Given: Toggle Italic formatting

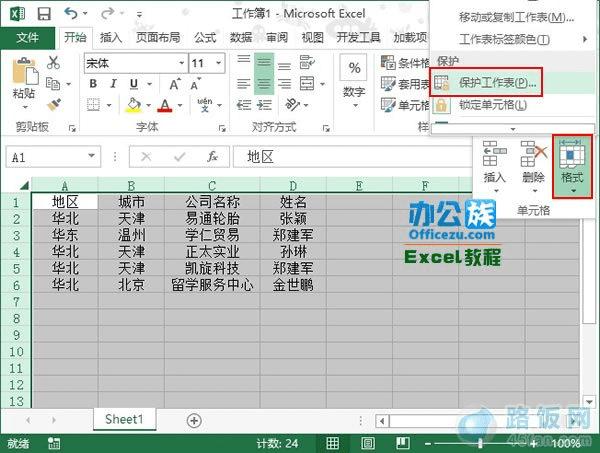Looking at the screenshot, I should tap(113, 83).
